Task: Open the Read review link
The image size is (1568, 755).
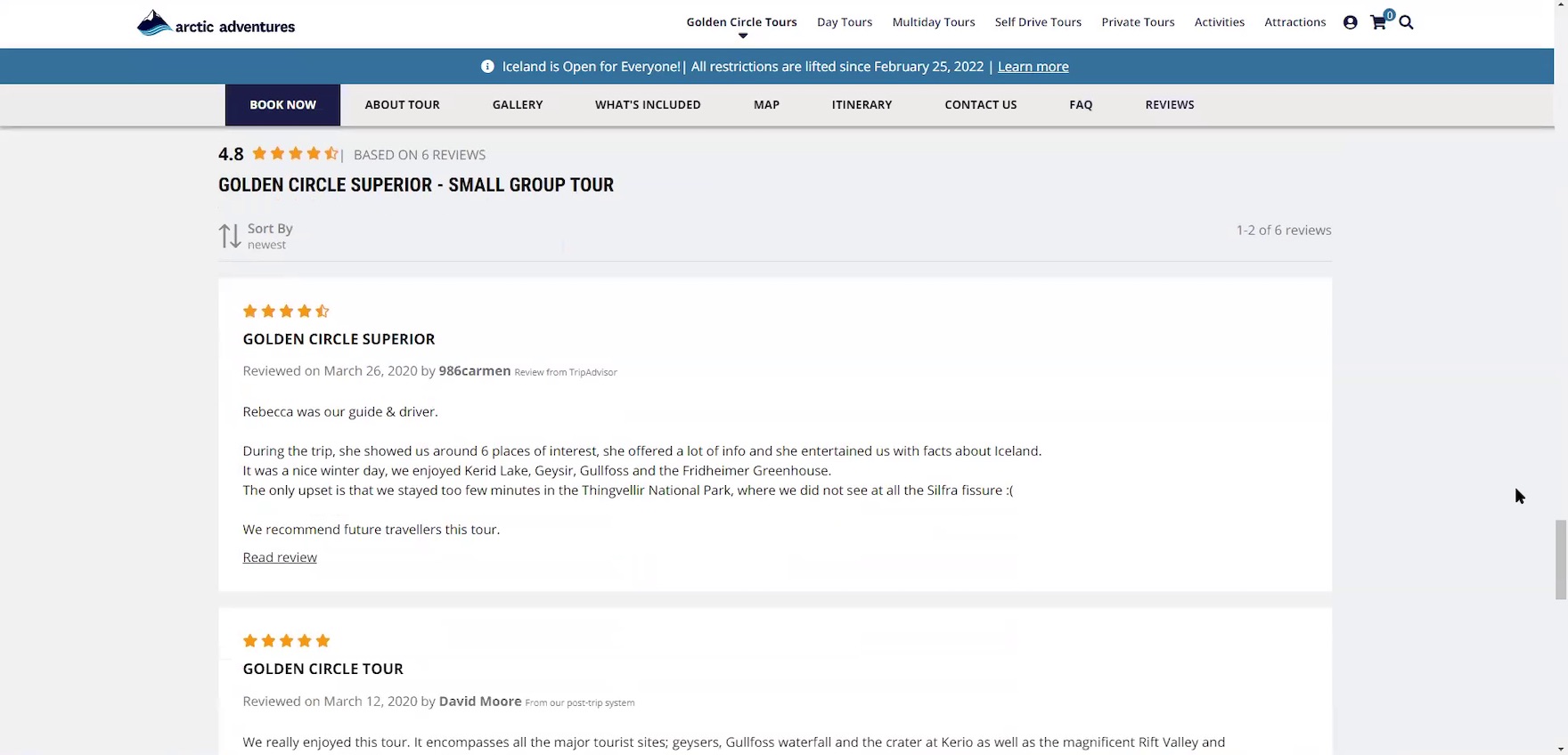Action: point(280,557)
